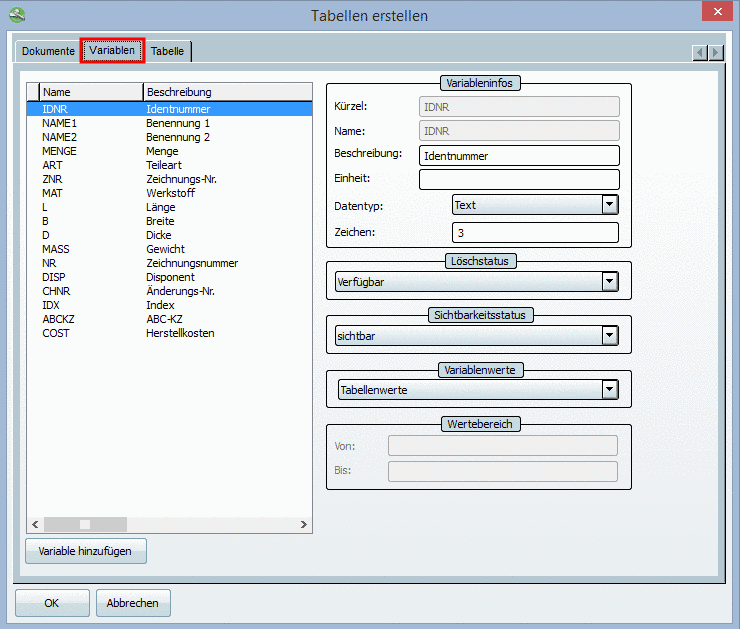Click the Teileart description cell
The image size is (740, 629).
[x=164, y=165]
